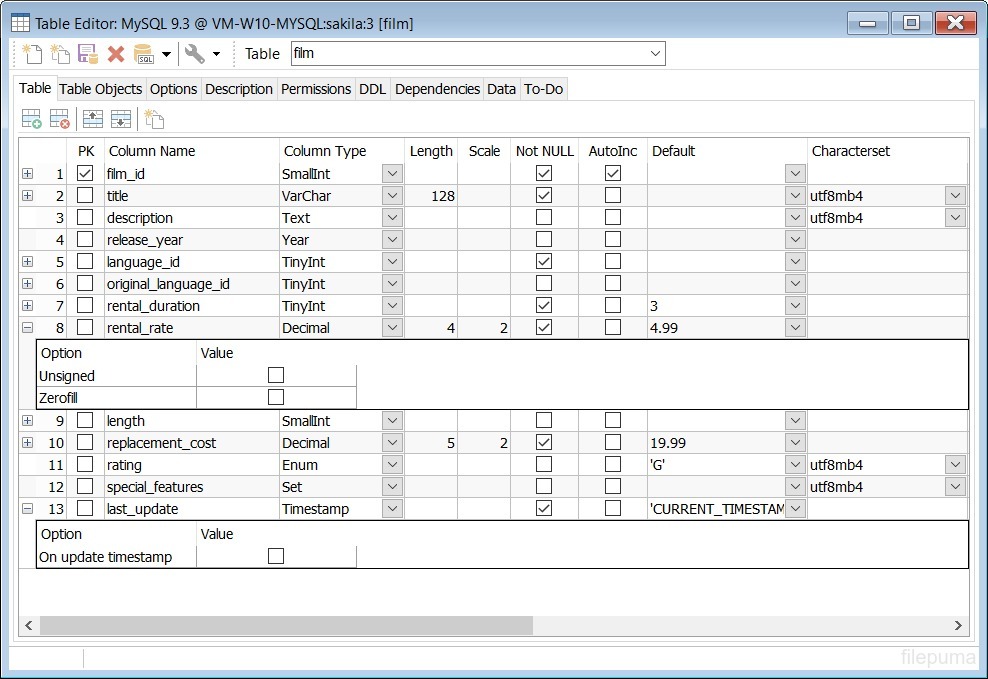The image size is (988, 679).
Task: Click the horizontal scrollbar right arrow
Action: (958, 625)
